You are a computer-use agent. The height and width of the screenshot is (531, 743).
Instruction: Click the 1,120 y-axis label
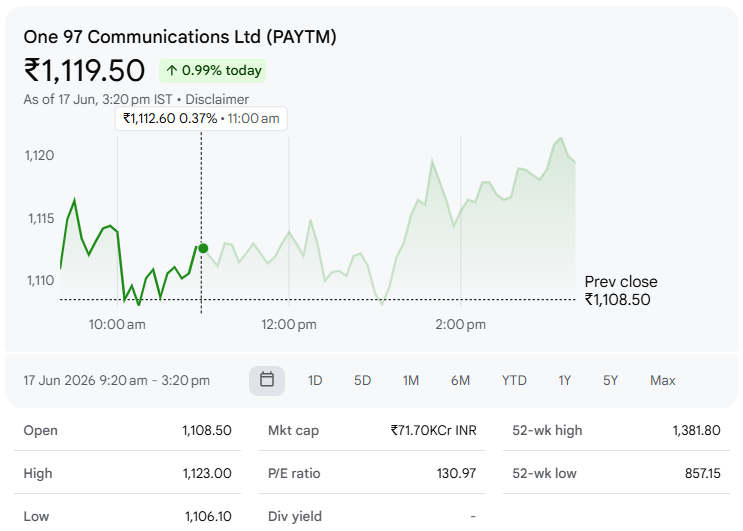coord(39,156)
